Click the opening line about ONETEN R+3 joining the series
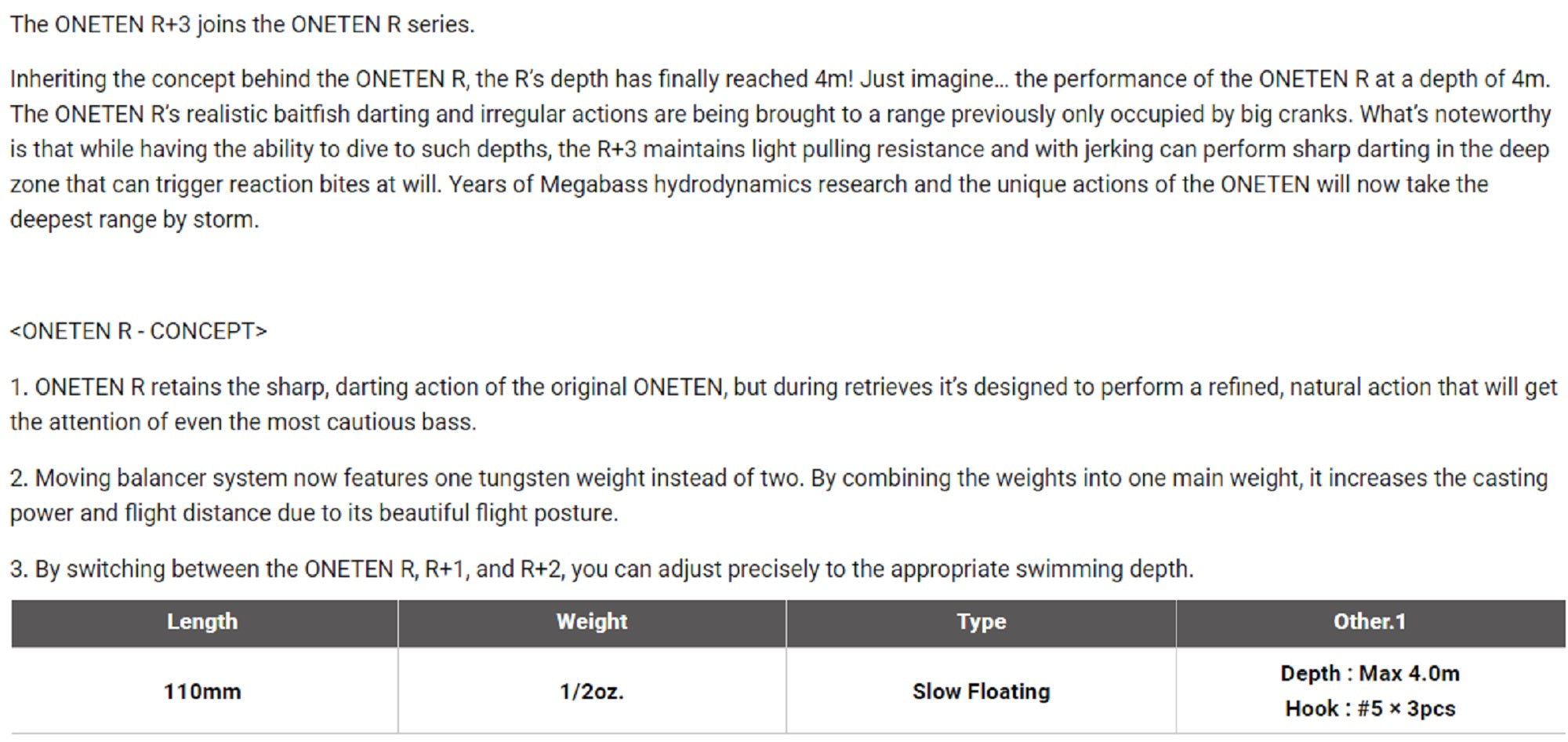This screenshot has height=742, width=1568. pos(242,25)
